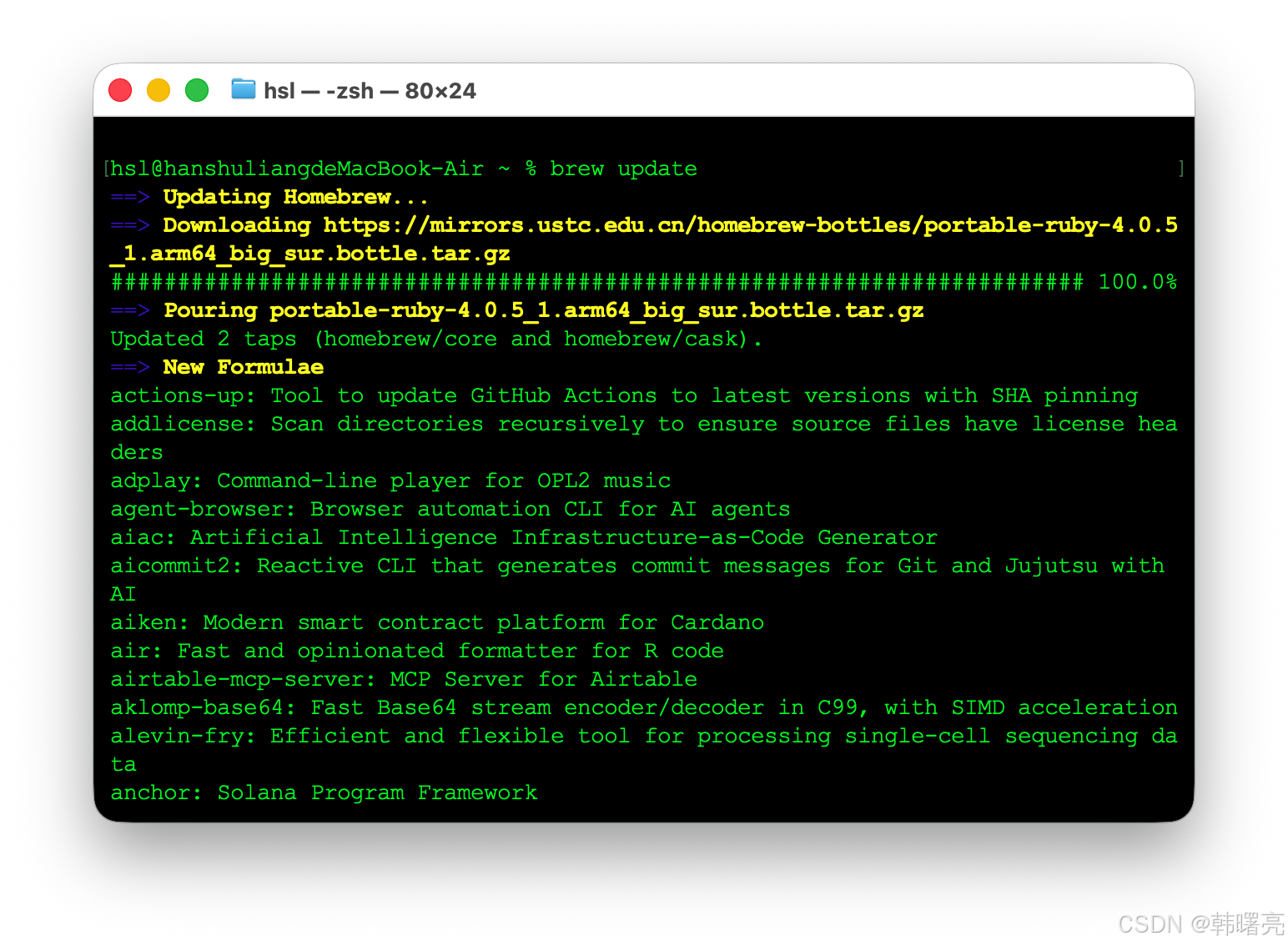The image size is (1288, 946).
Task: Minimize the terminal with yellow button
Action: [x=158, y=90]
